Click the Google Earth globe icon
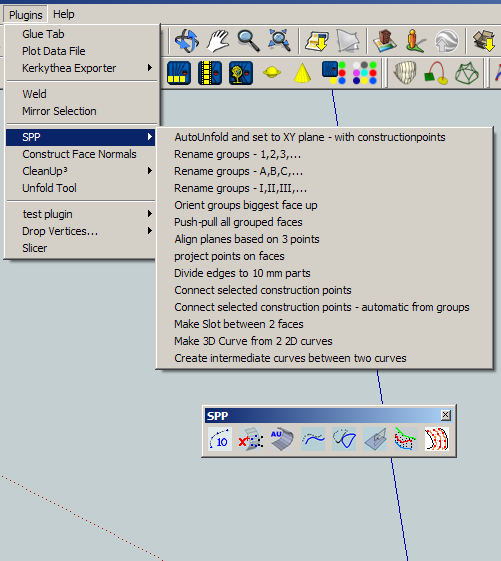 point(446,40)
